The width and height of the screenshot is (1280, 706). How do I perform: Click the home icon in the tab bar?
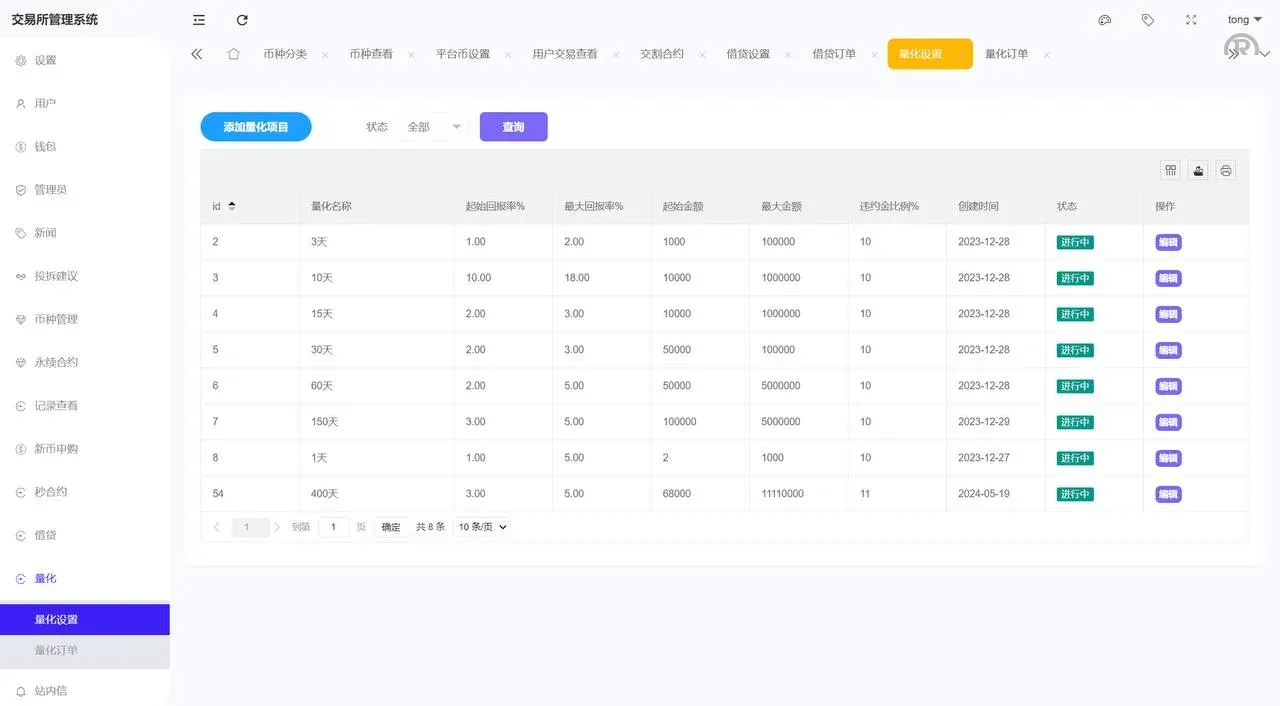(235, 54)
